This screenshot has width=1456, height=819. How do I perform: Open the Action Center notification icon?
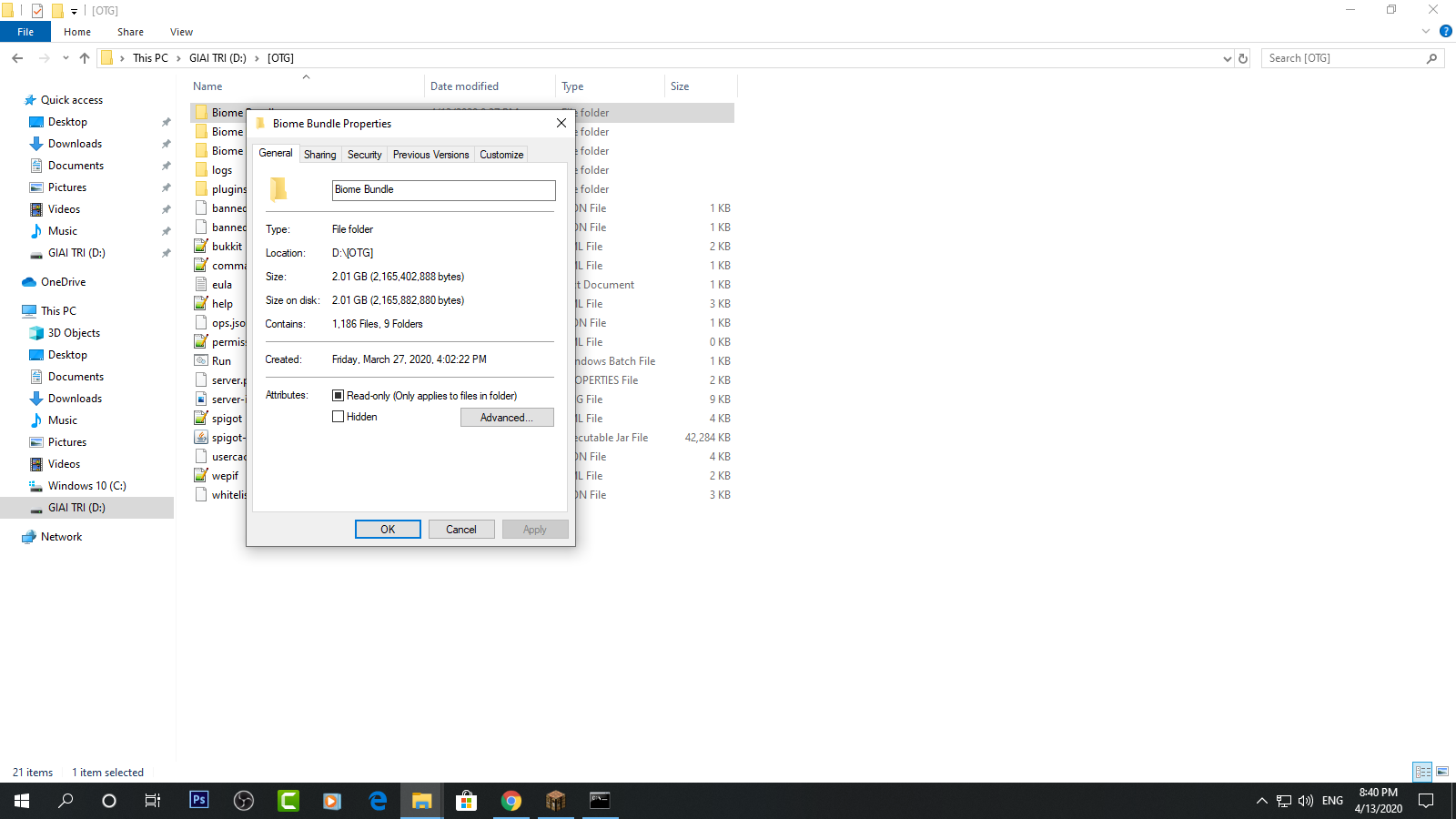click(x=1426, y=801)
